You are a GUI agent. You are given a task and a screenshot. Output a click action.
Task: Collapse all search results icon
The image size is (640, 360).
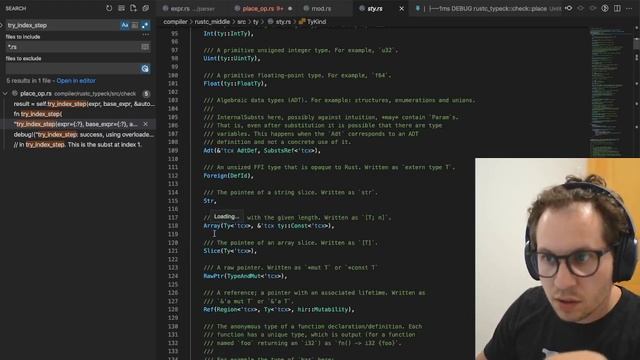click(146, 8)
